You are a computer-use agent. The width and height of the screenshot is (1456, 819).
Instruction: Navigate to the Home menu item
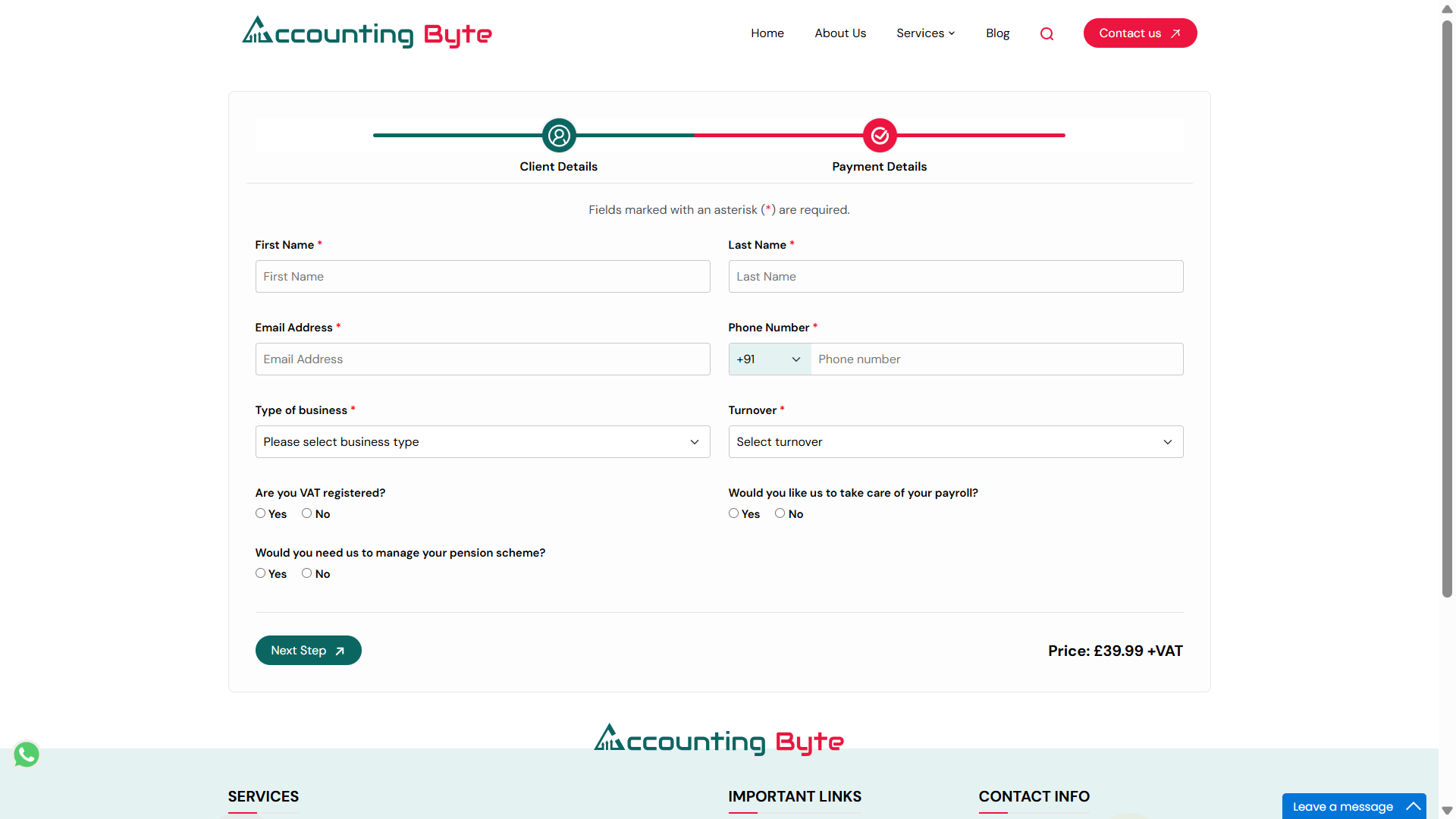[767, 33]
